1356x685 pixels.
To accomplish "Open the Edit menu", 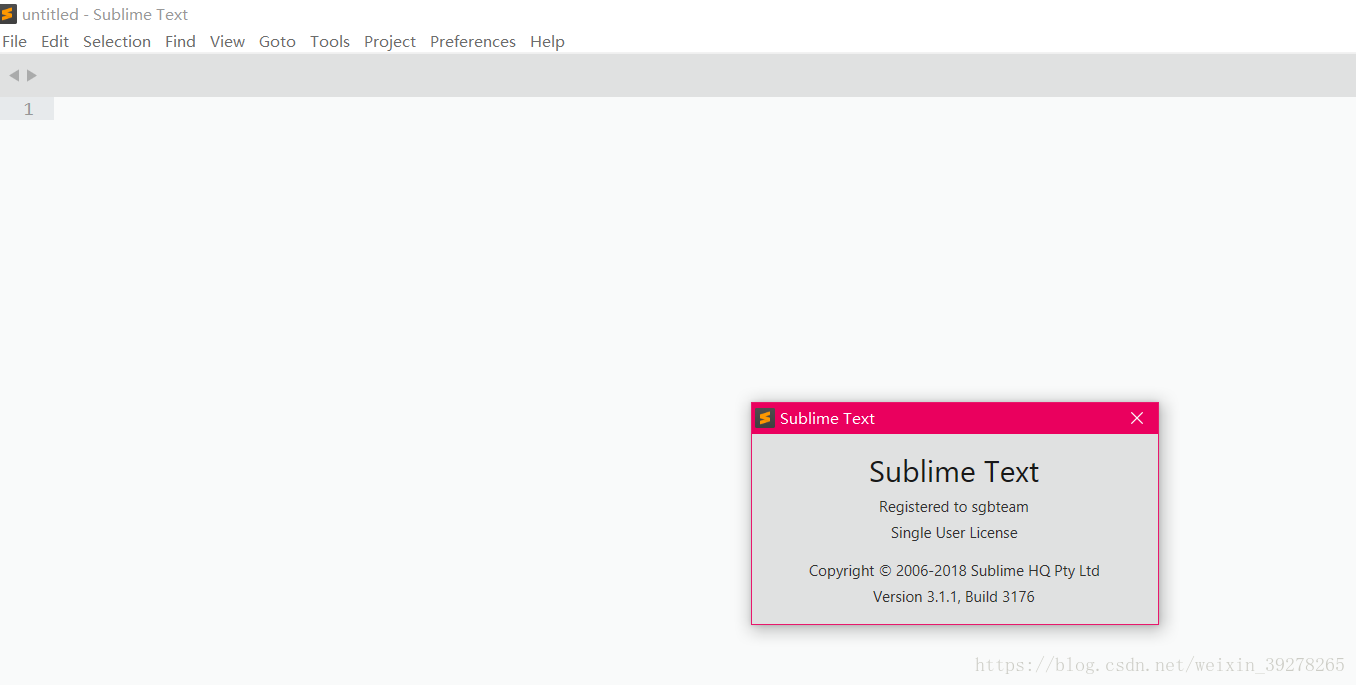I will pyautogui.click(x=55, y=41).
